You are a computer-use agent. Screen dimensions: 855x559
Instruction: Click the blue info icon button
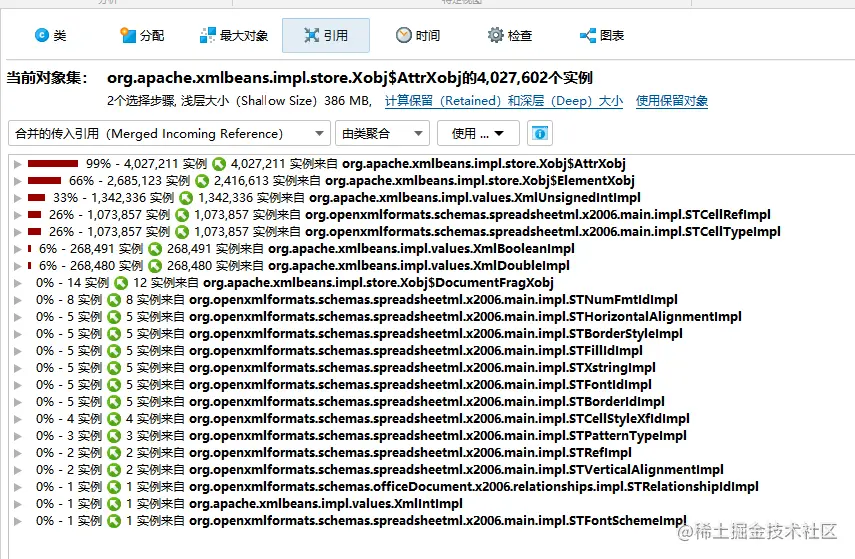tap(540, 134)
